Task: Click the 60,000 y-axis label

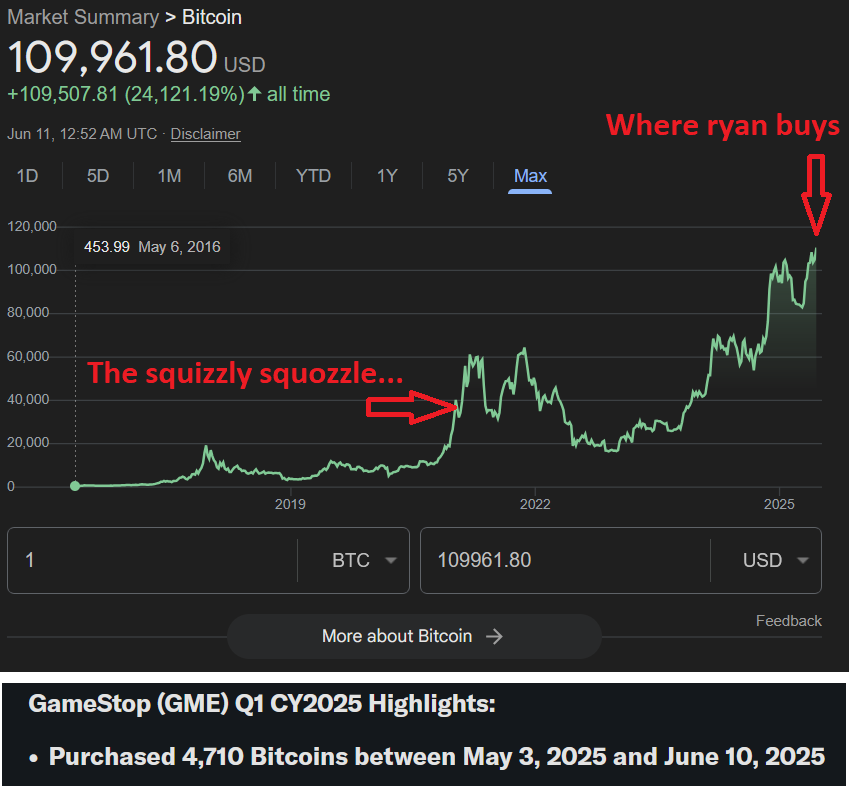Action: 28,356
